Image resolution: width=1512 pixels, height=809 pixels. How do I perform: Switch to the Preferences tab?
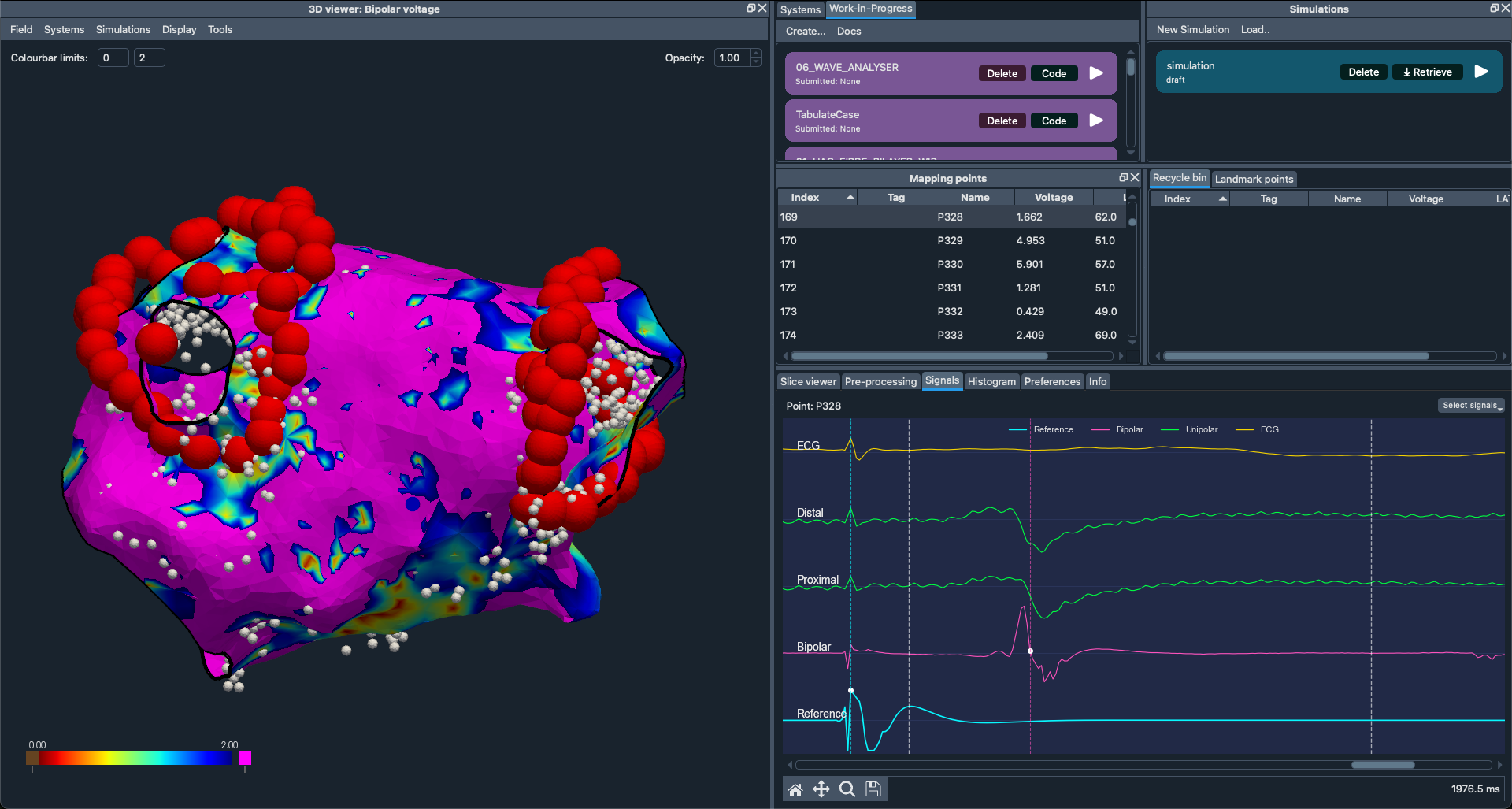[x=1052, y=382]
